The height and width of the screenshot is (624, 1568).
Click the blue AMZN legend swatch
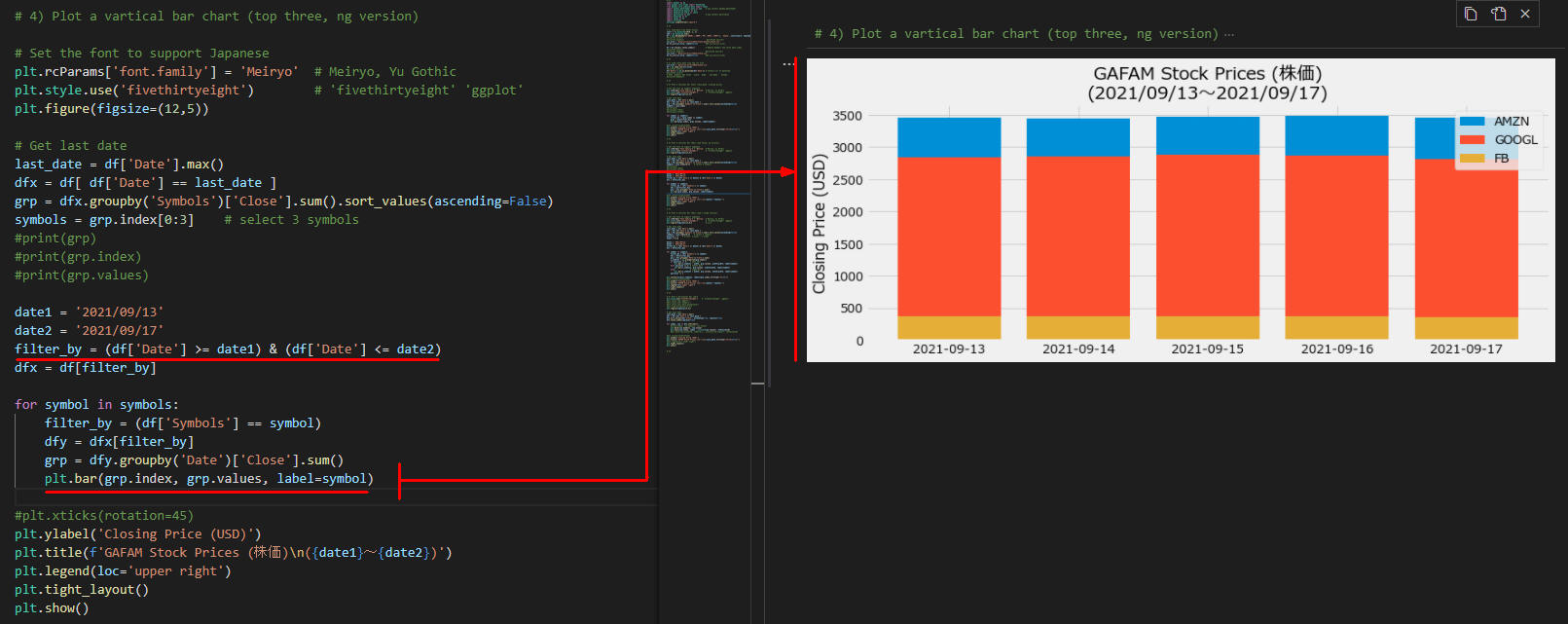click(1472, 121)
